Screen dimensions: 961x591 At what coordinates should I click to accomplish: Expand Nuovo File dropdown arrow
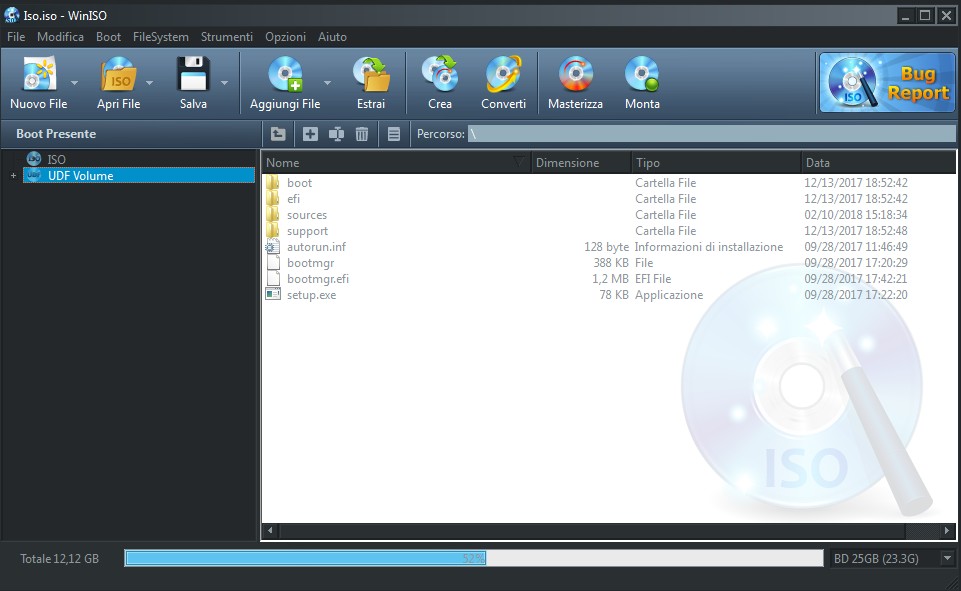coord(74,83)
